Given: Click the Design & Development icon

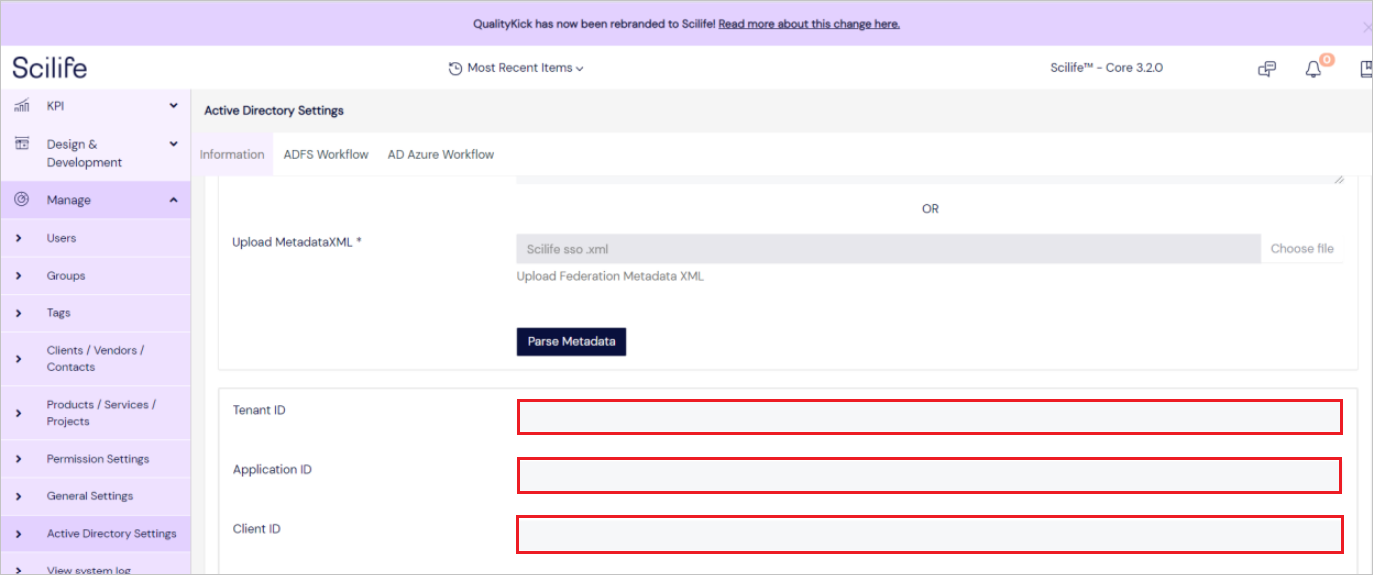Looking at the screenshot, I should click(x=21, y=144).
